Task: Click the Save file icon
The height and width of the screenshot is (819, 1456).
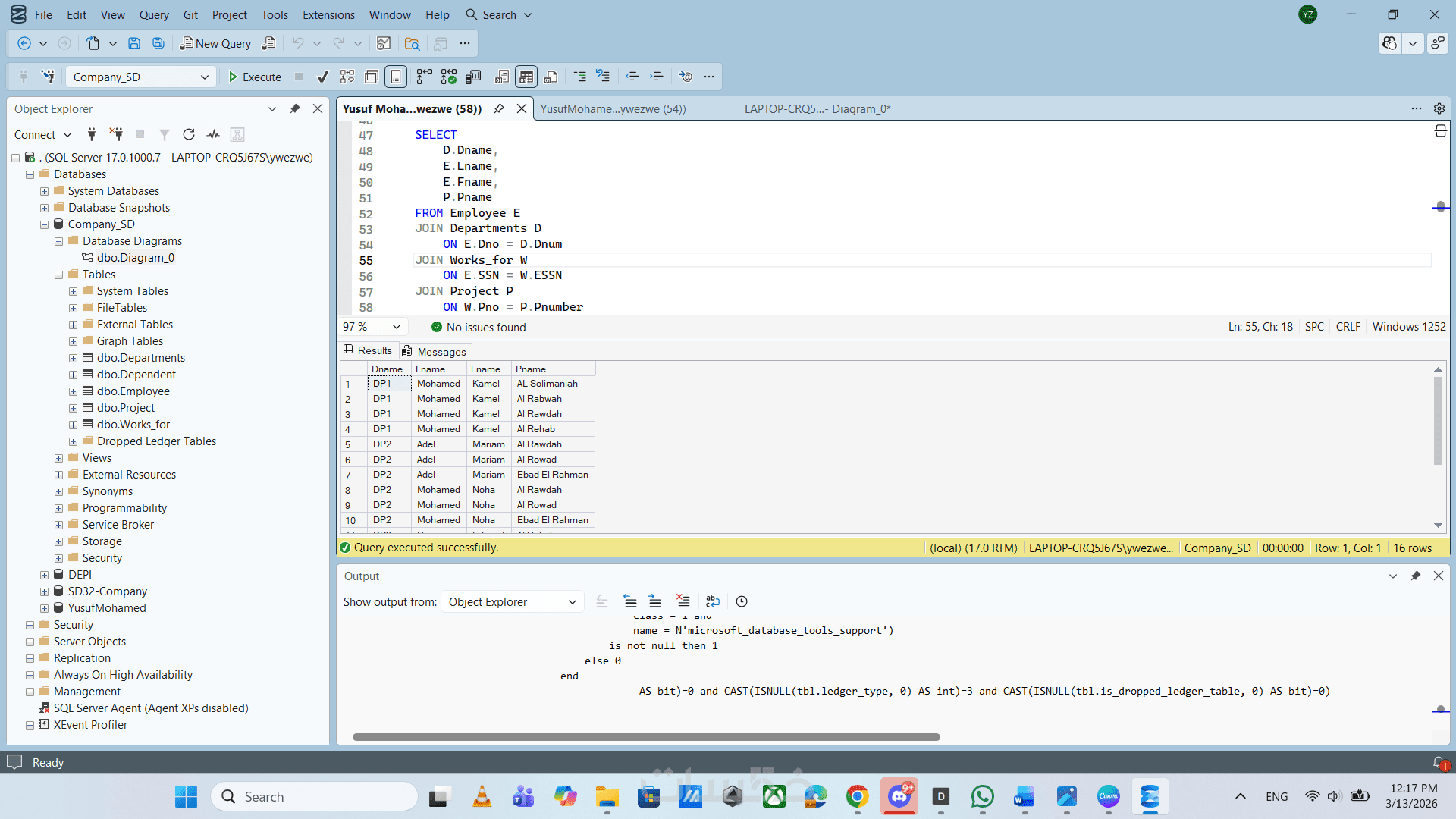Action: [x=134, y=43]
